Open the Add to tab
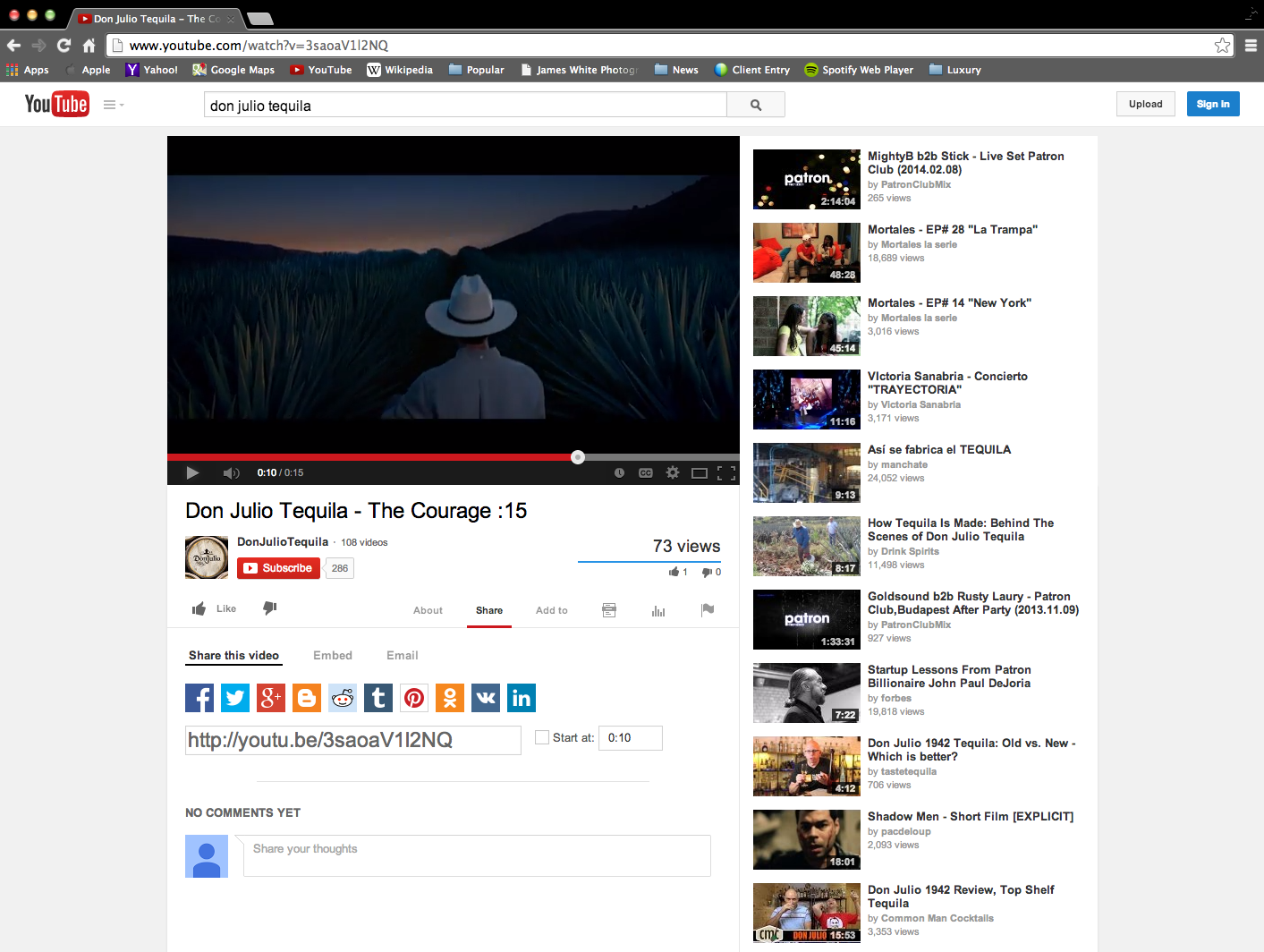 coord(552,610)
